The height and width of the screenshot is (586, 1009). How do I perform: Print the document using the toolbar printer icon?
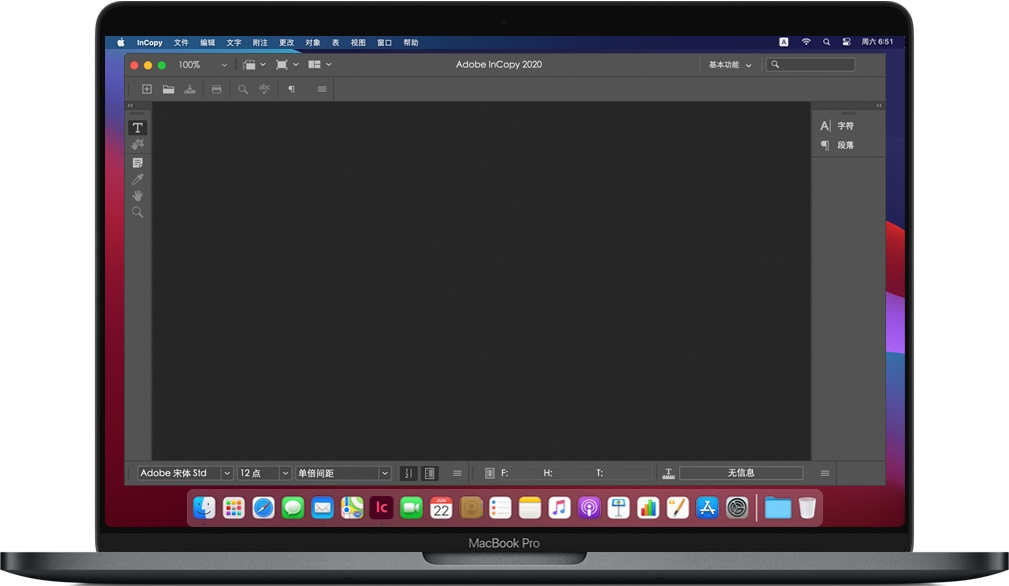pos(217,89)
